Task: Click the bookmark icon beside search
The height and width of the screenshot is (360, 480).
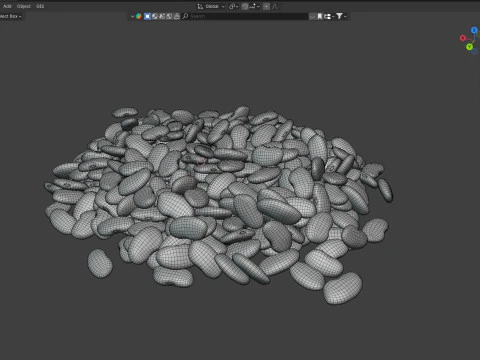Action: [x=320, y=16]
